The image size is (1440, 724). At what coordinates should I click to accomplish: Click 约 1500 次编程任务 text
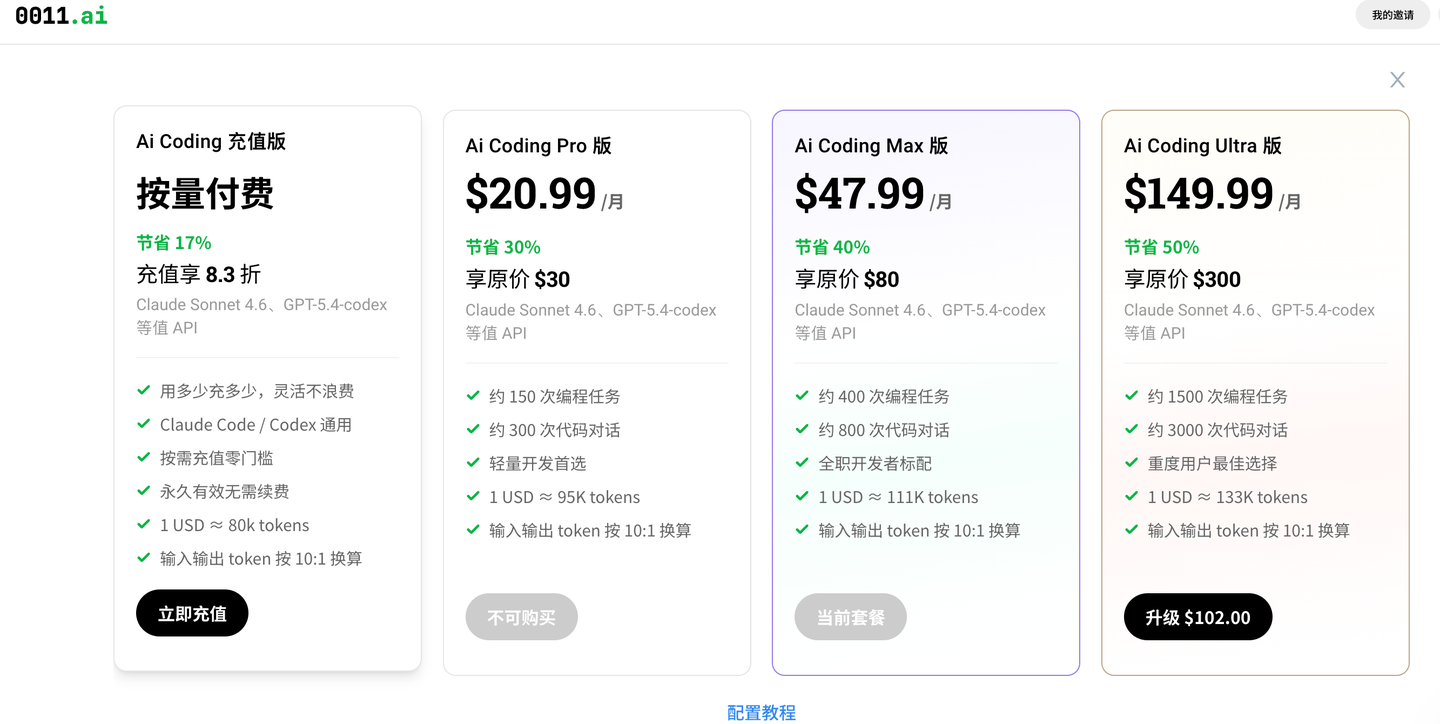coord(1218,396)
